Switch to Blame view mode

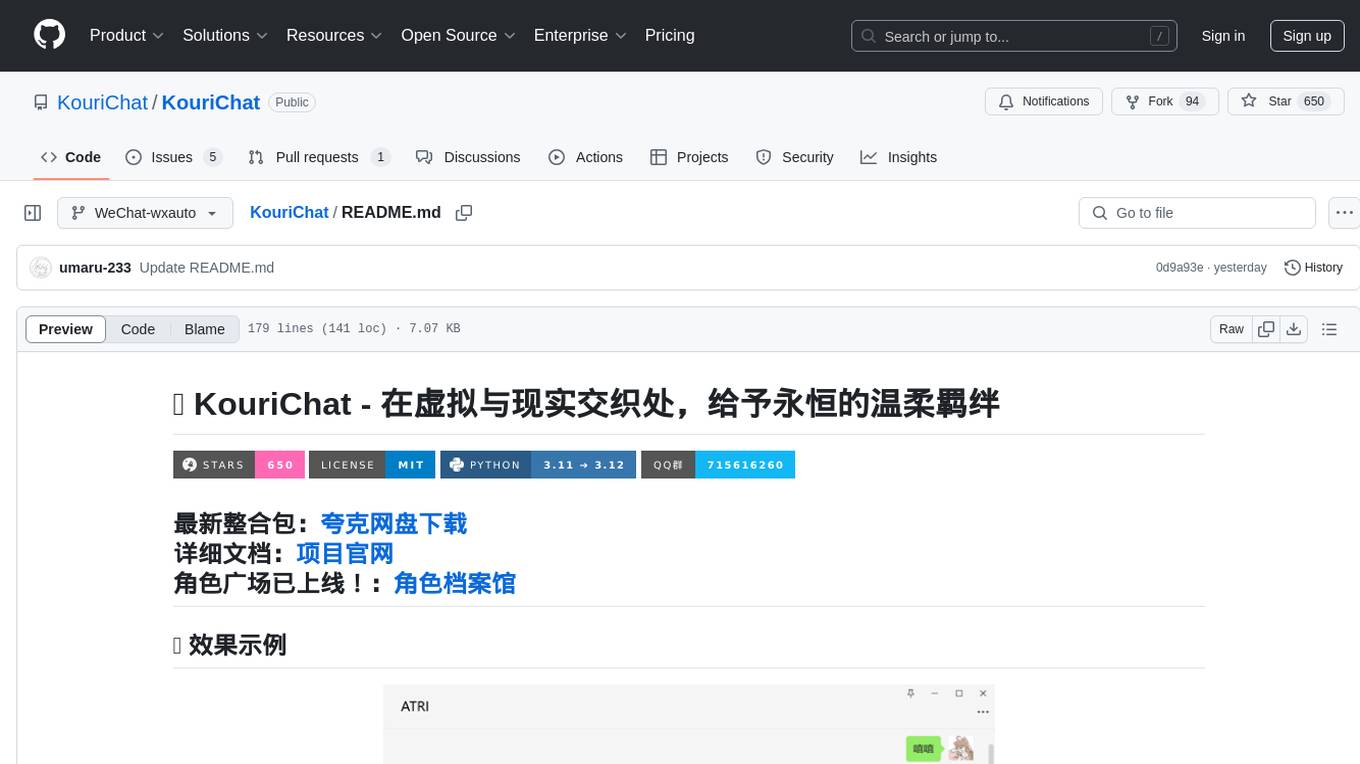(x=204, y=329)
